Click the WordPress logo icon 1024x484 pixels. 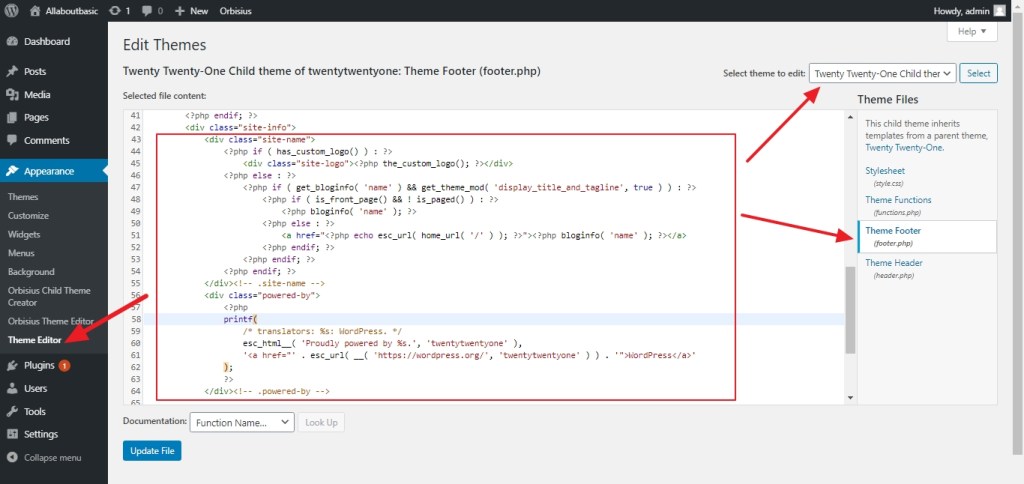(x=13, y=10)
